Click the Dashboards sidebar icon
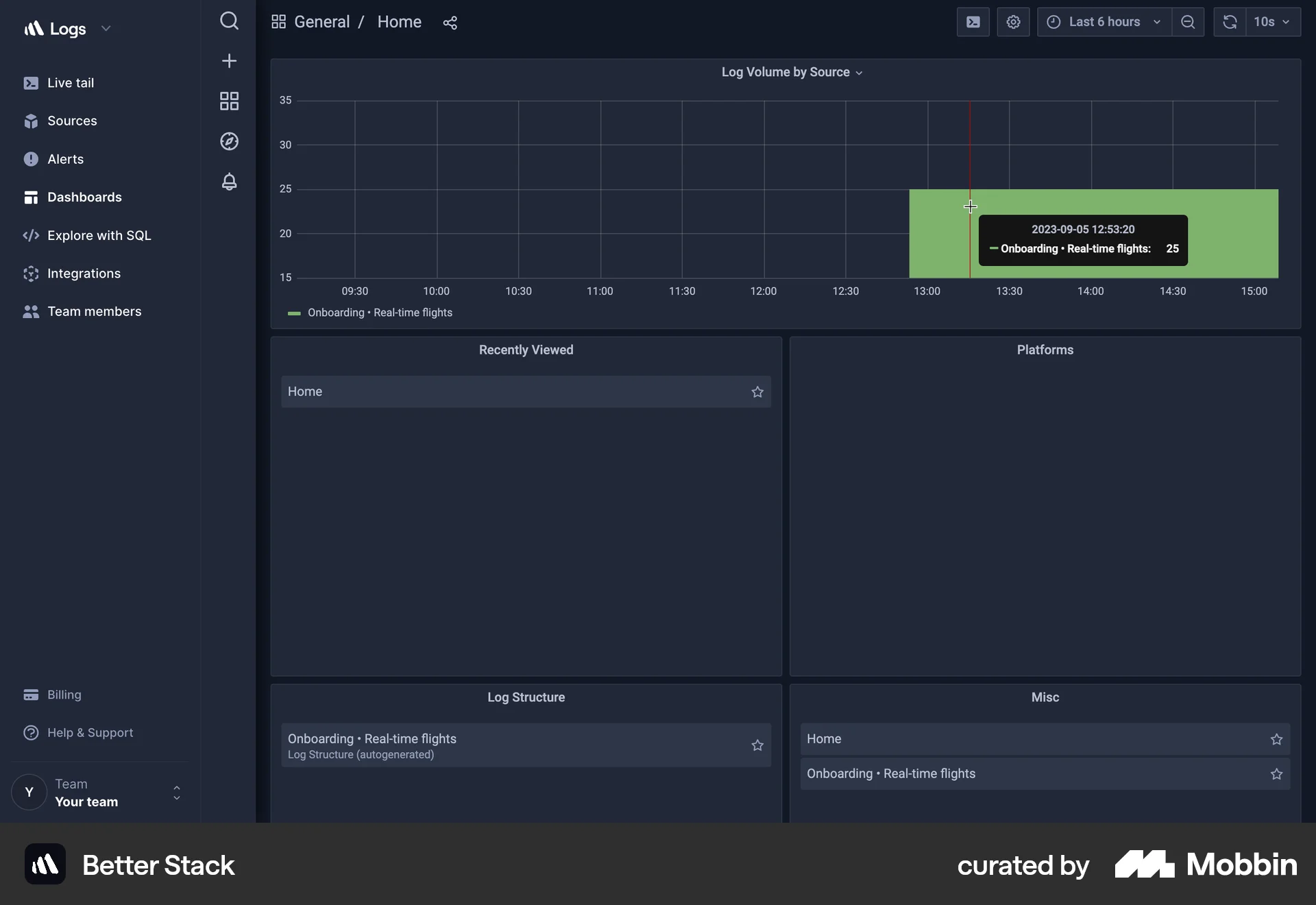Viewport: 1316px width, 905px height. coord(31,197)
